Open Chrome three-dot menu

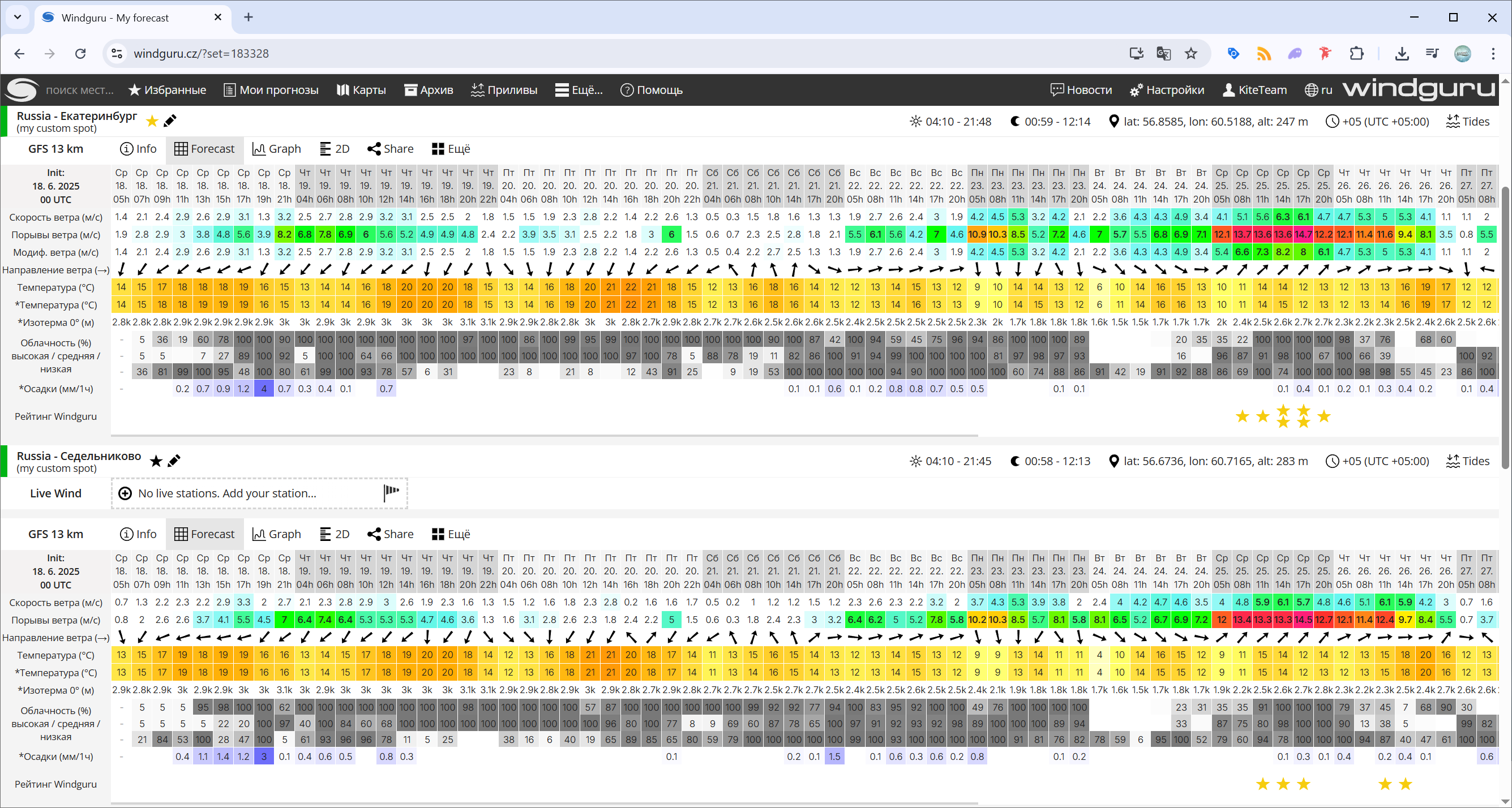coord(1493,53)
